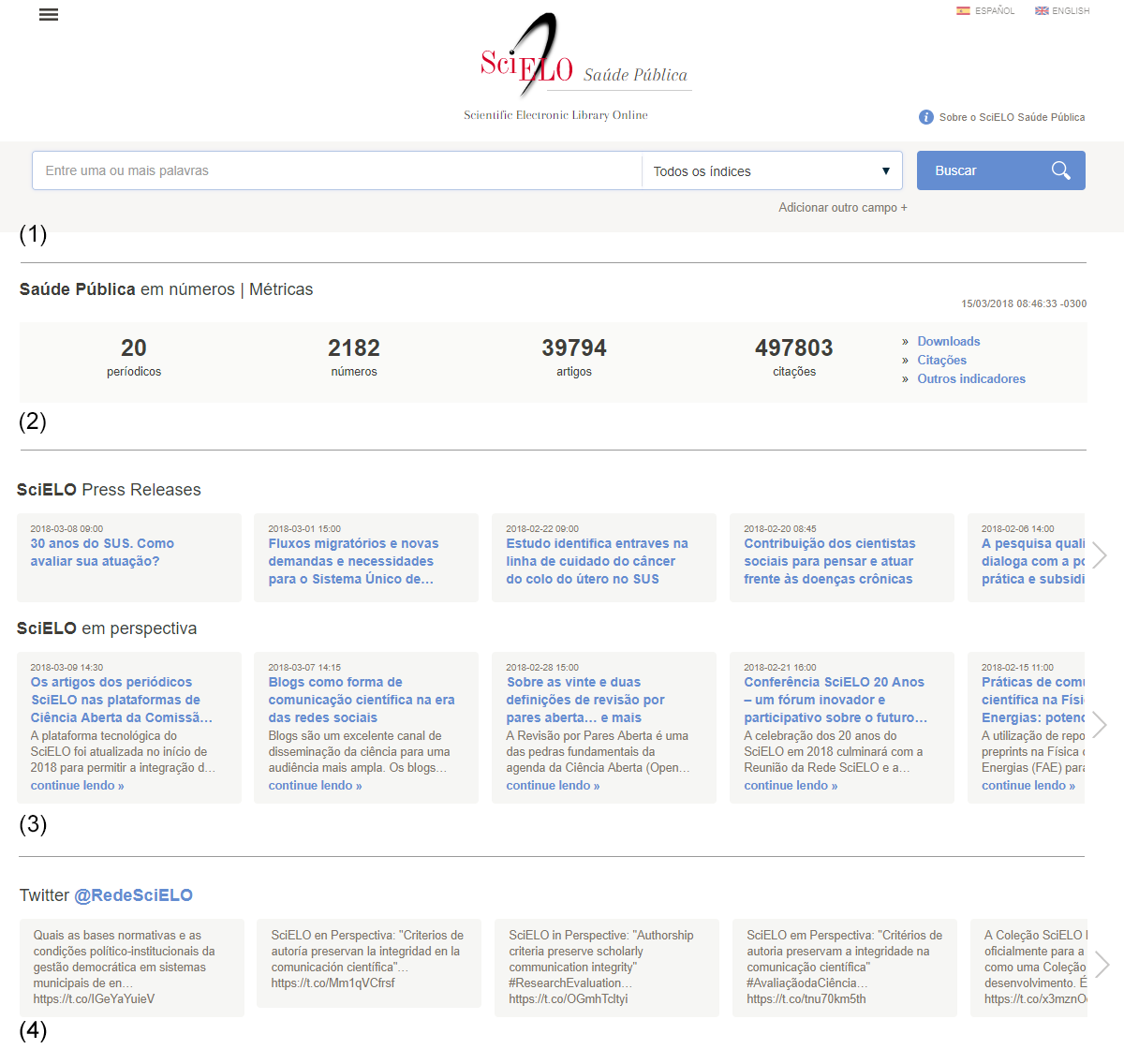The image size is (1124, 1064).
Task: Expand the 'Todos os índices' dropdown
Action: [772, 171]
